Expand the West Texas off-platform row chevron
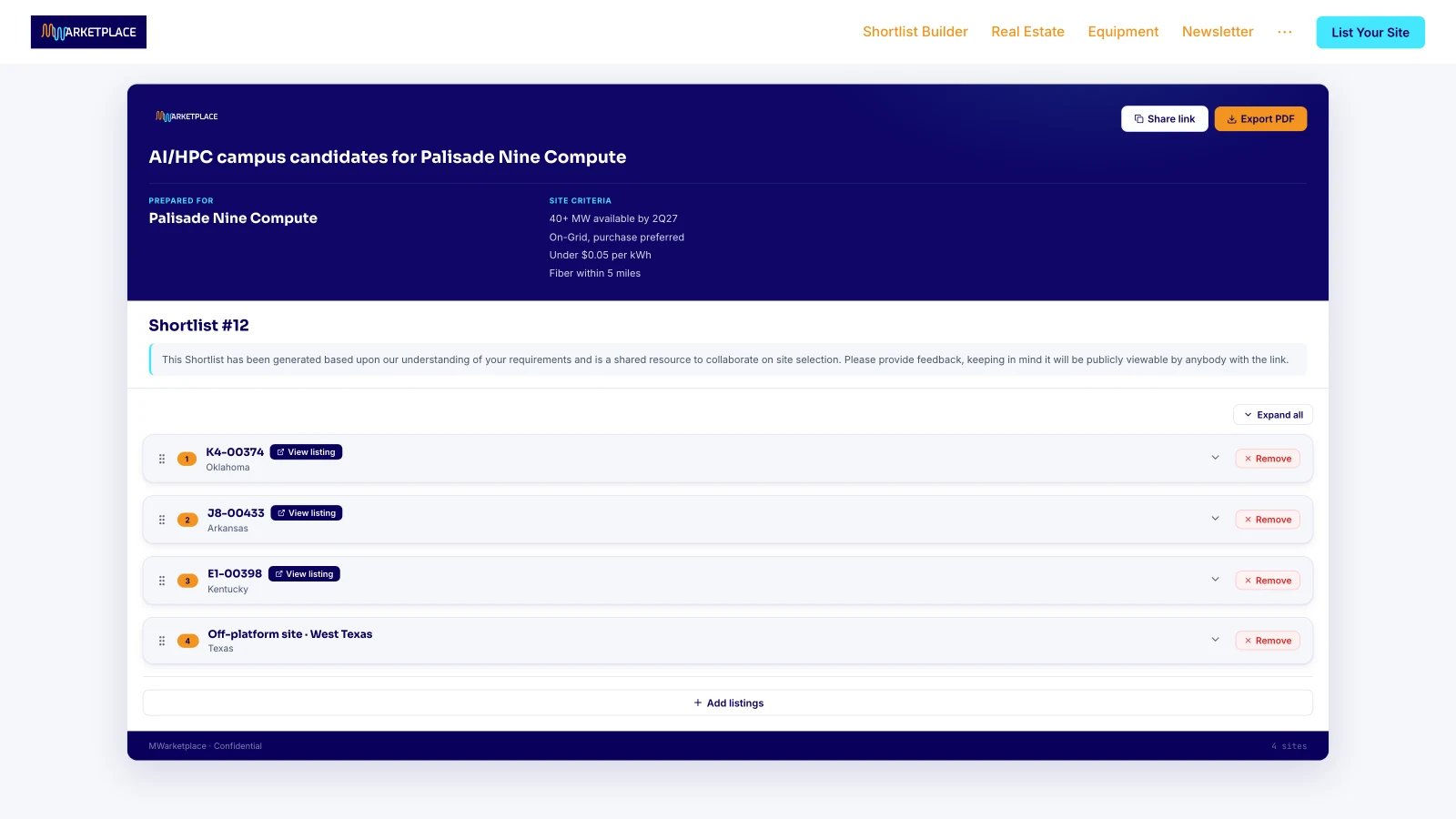This screenshot has width=1456, height=819. (1215, 640)
